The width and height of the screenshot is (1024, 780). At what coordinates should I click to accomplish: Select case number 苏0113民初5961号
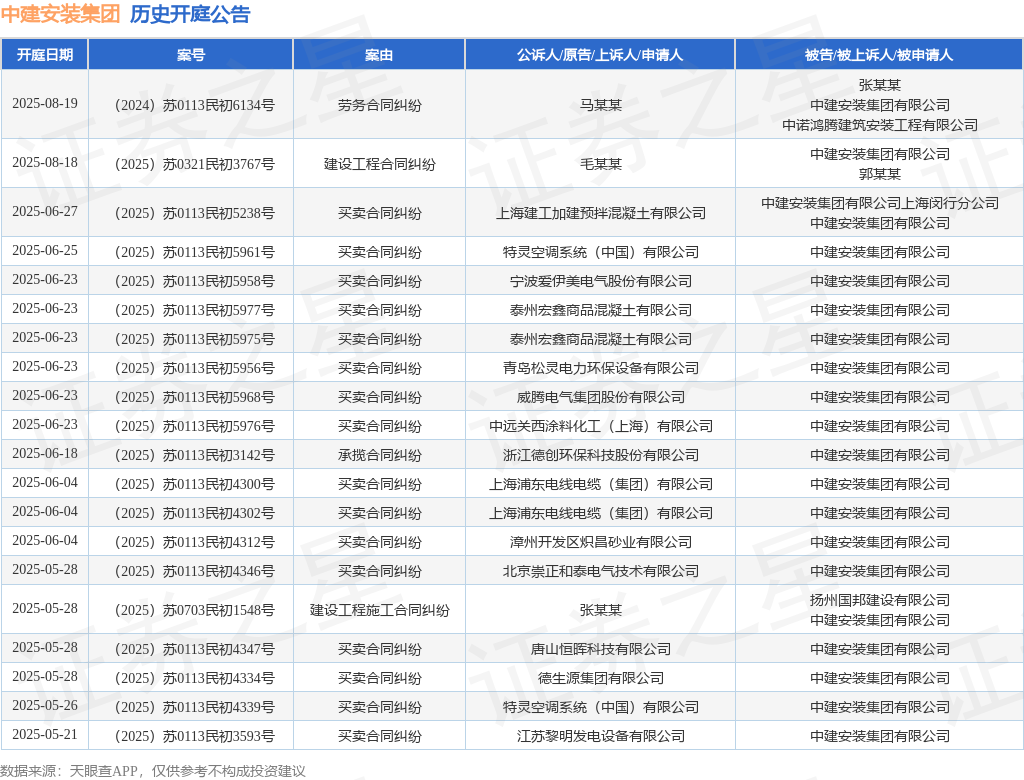(x=195, y=252)
